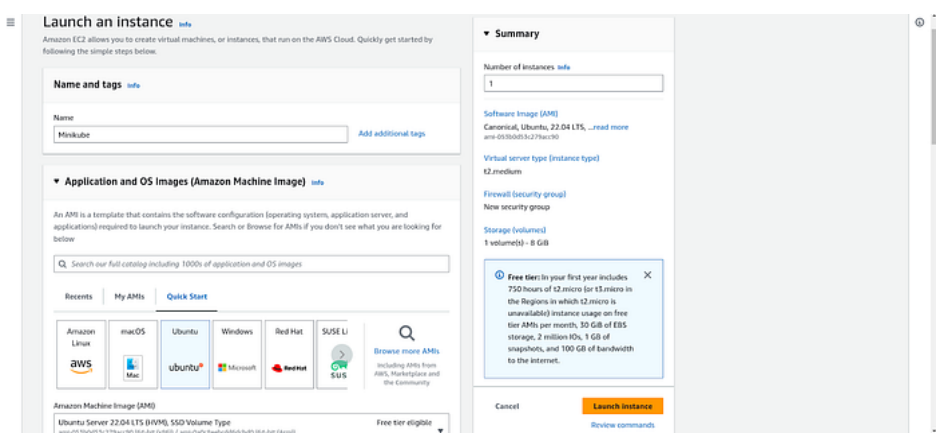Click the Number of instances field
The image size is (945, 444).
(573, 83)
